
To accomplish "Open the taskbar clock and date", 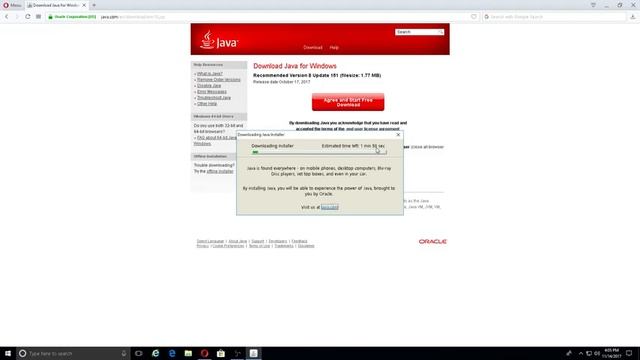I will tap(612, 353).
